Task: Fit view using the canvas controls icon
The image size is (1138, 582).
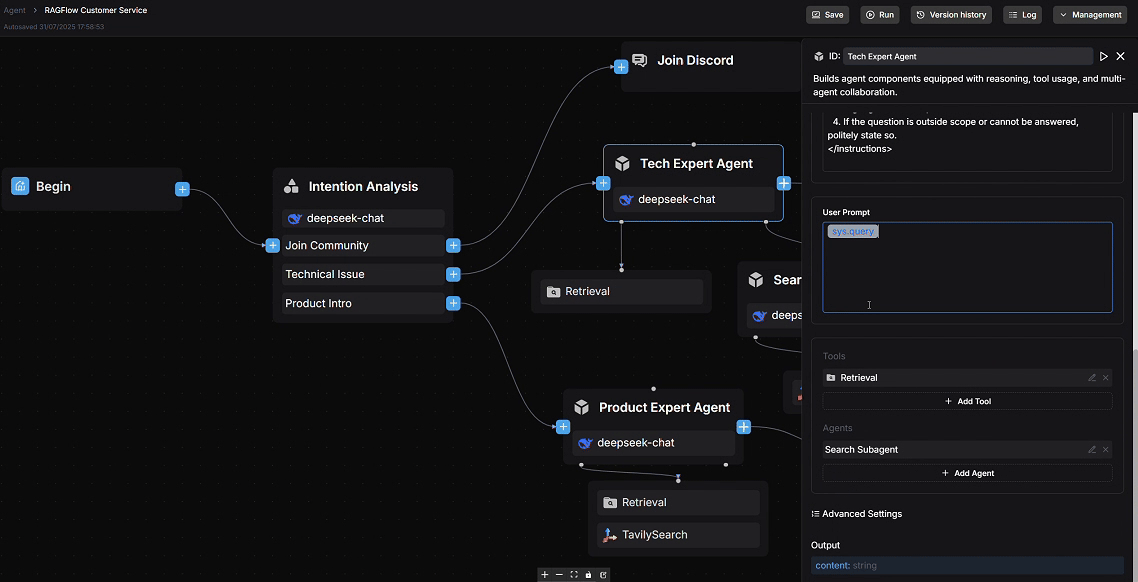Action: click(573, 575)
